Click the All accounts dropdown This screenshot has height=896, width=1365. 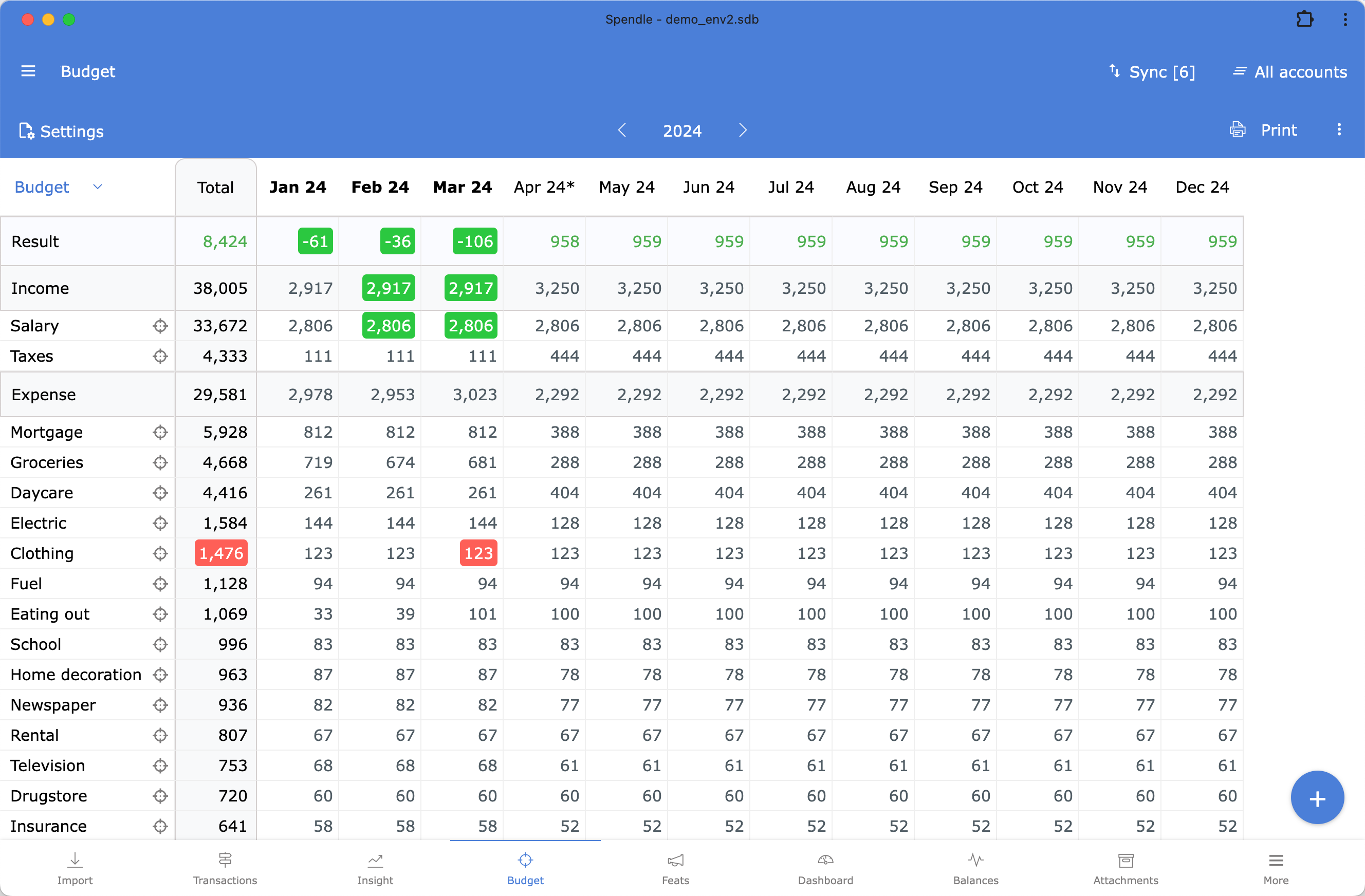click(x=1290, y=71)
